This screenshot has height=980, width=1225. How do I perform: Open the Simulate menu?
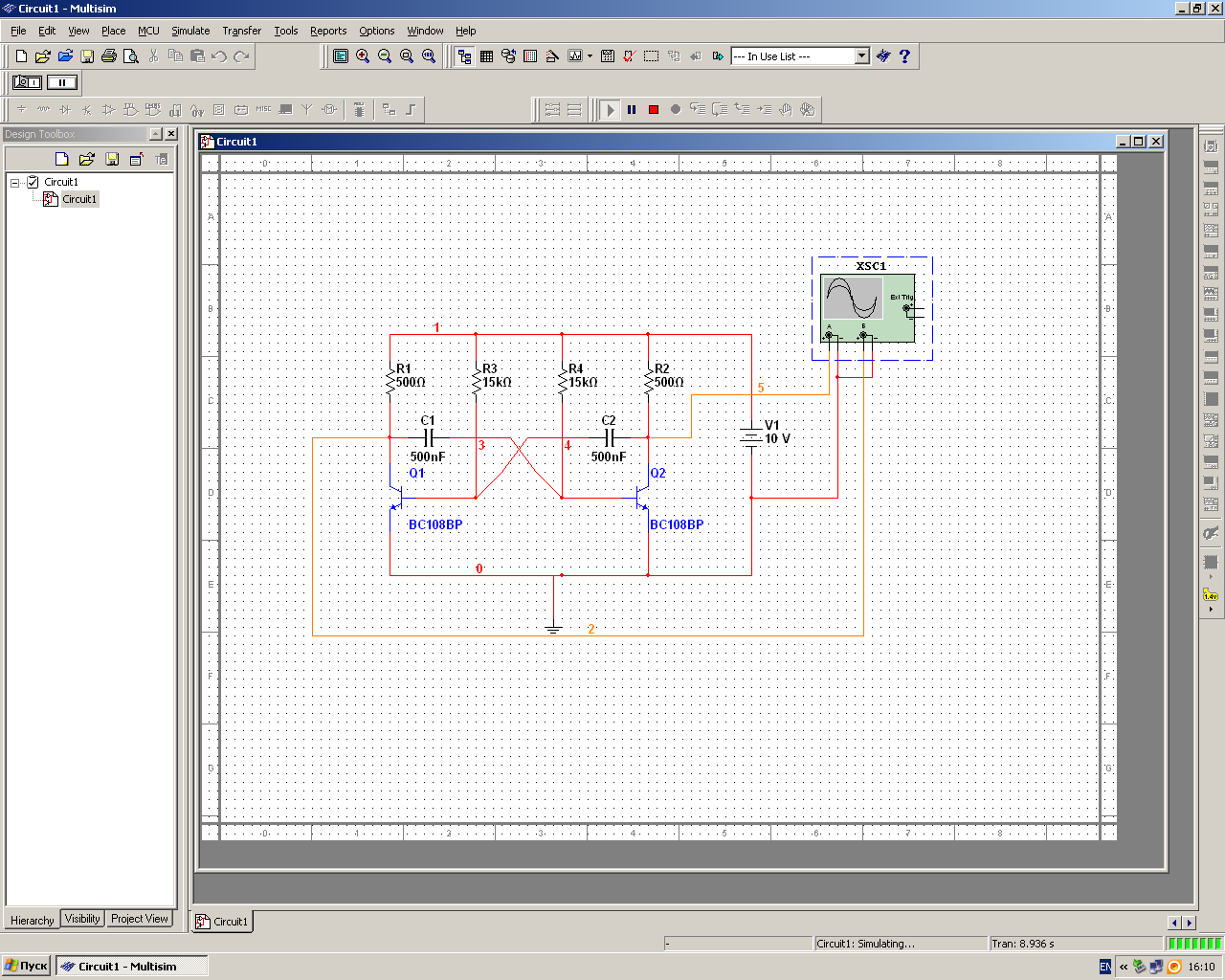189,31
